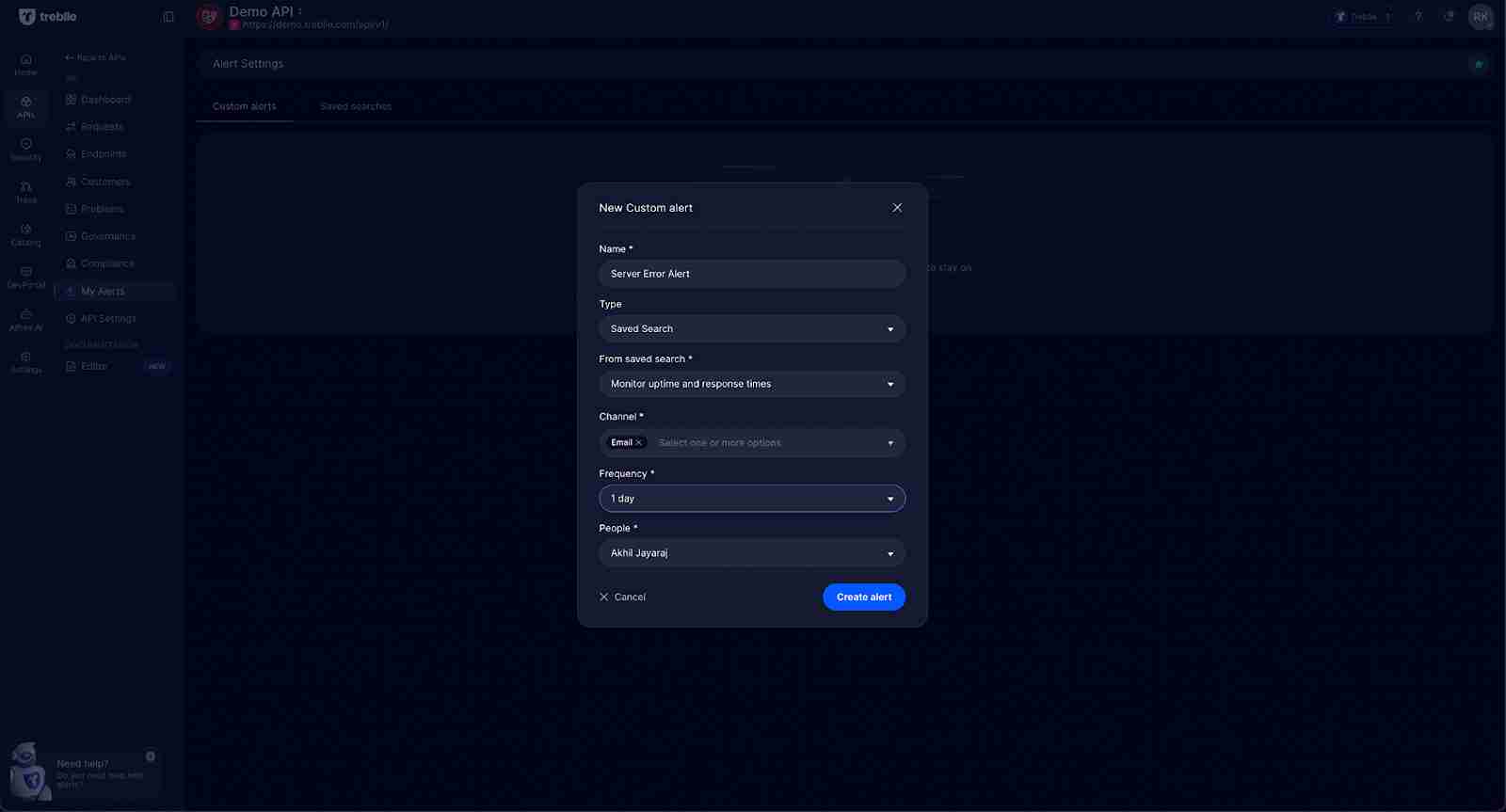
Task: Switch to the Custom alerts tab
Action: pyautogui.click(x=245, y=106)
